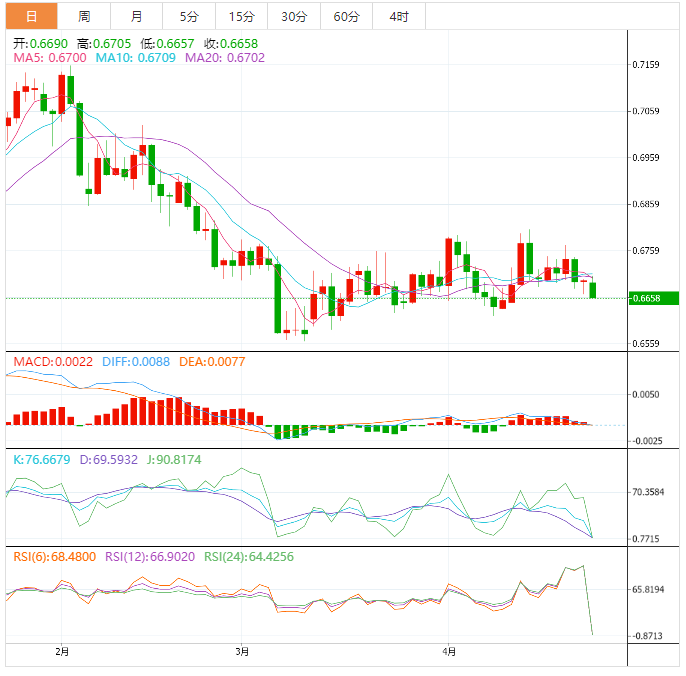The width and height of the screenshot is (686, 676).
Task: Click the 0.6959 price axis label
Action: pyautogui.click(x=646, y=158)
